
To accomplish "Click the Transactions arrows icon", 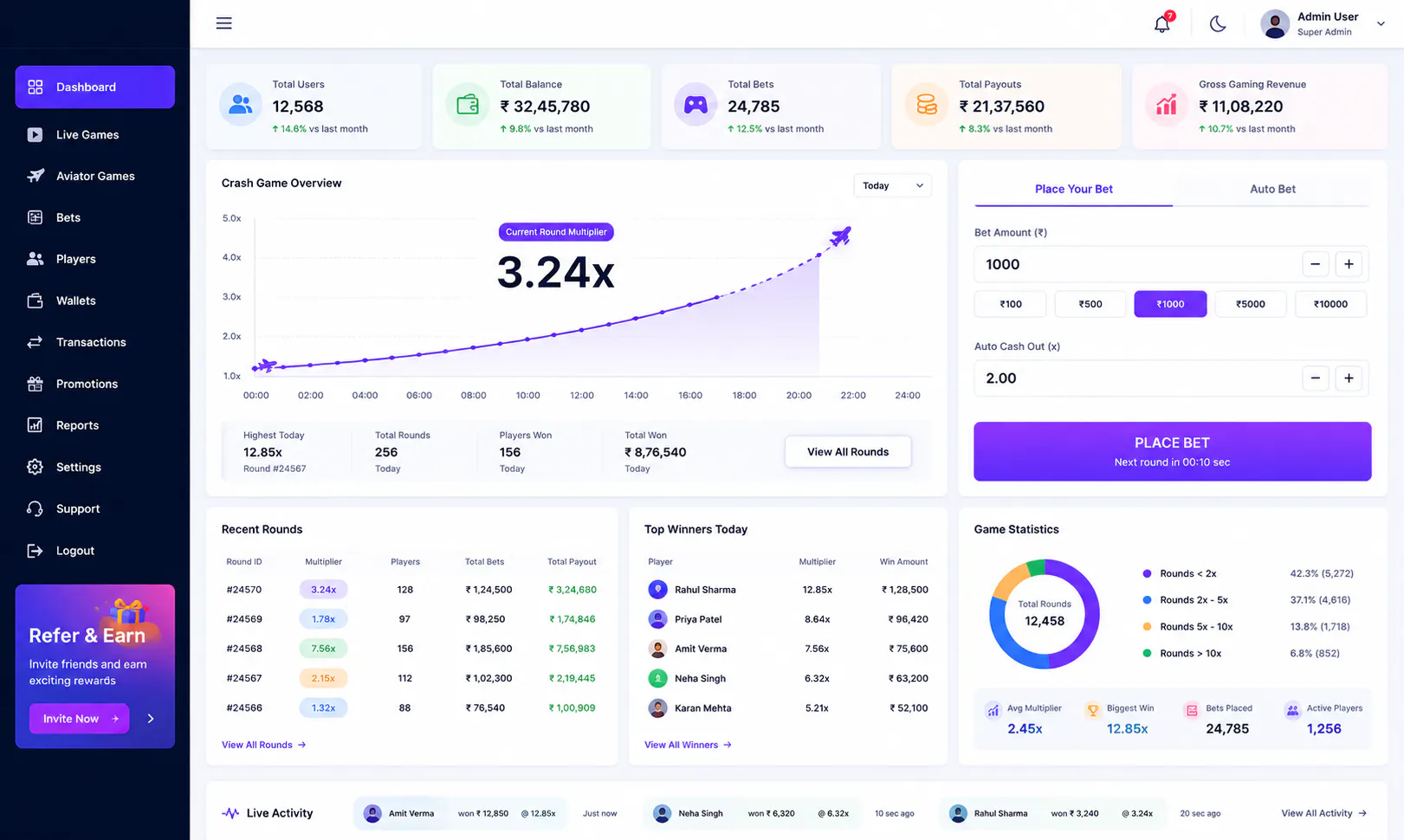I will point(35,342).
